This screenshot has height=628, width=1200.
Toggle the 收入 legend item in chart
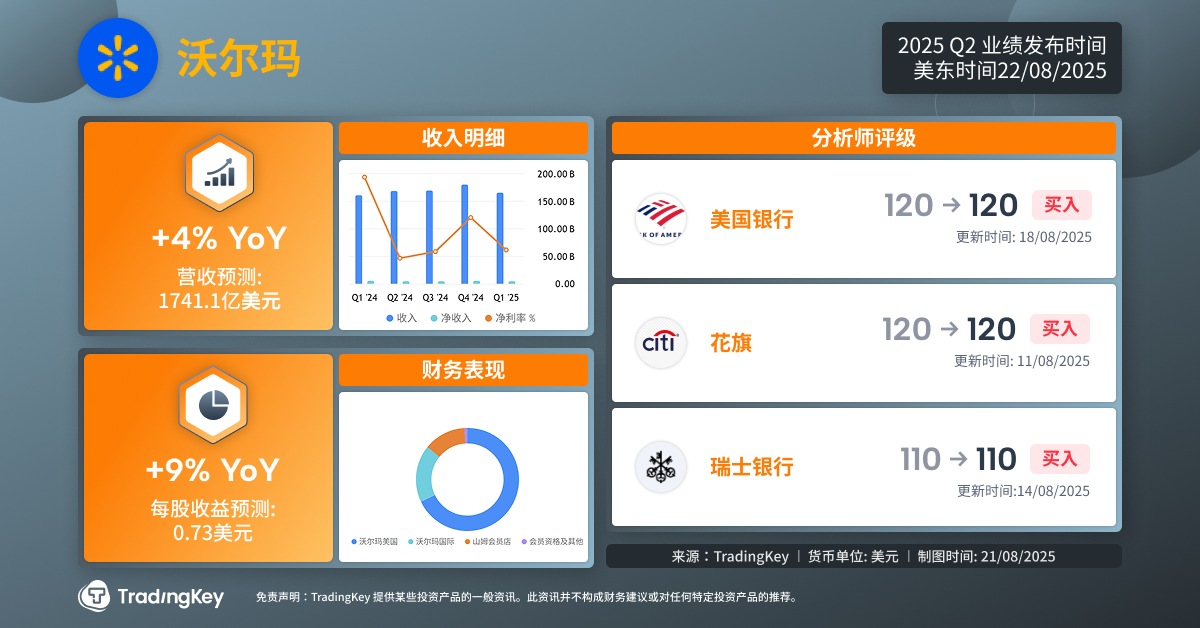point(402,317)
